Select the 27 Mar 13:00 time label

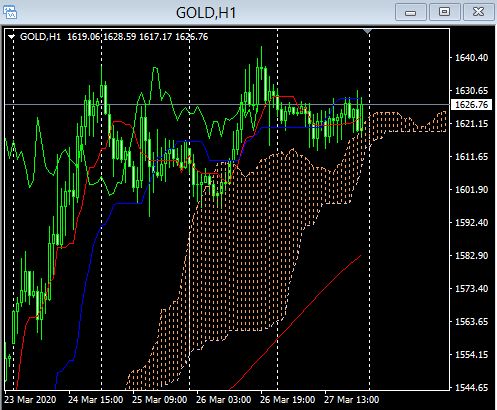coord(351,399)
